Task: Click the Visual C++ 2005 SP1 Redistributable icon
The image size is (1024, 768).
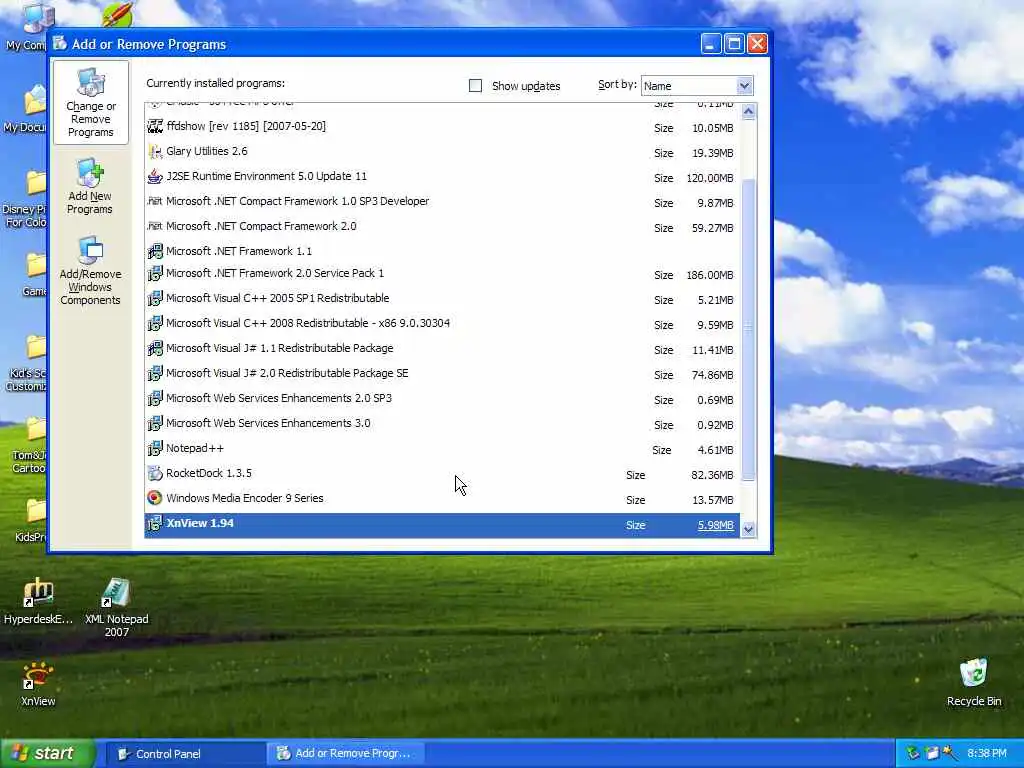Action: pyautogui.click(x=155, y=298)
